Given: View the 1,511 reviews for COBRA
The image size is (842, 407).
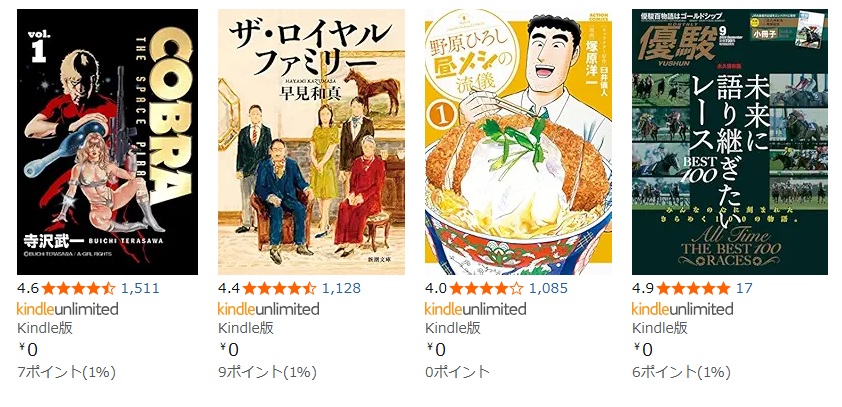Looking at the screenshot, I should [140, 288].
